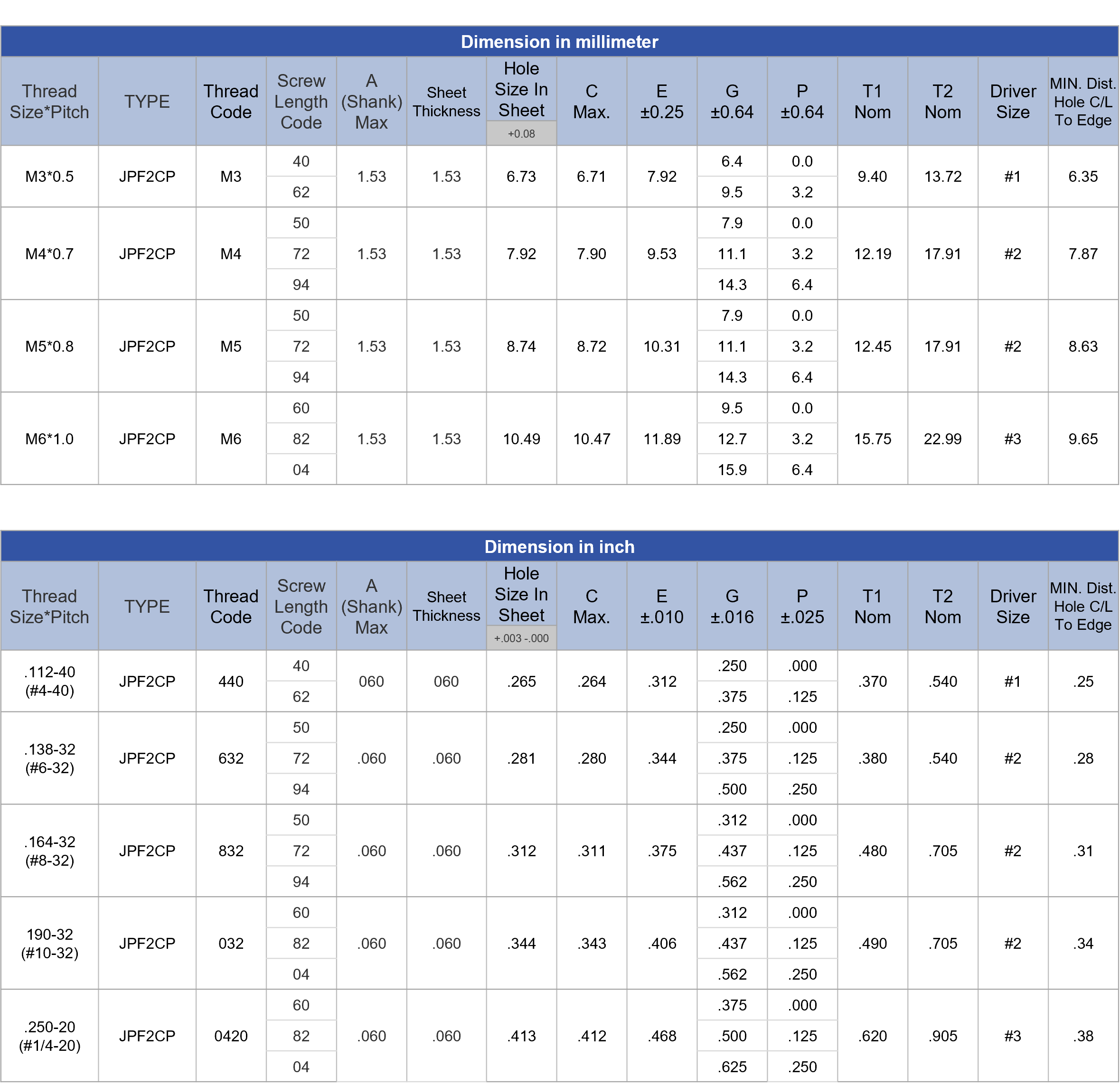The width and height of the screenshot is (1120, 1085).
Task: Select hole size value .281
Action: (x=521, y=758)
